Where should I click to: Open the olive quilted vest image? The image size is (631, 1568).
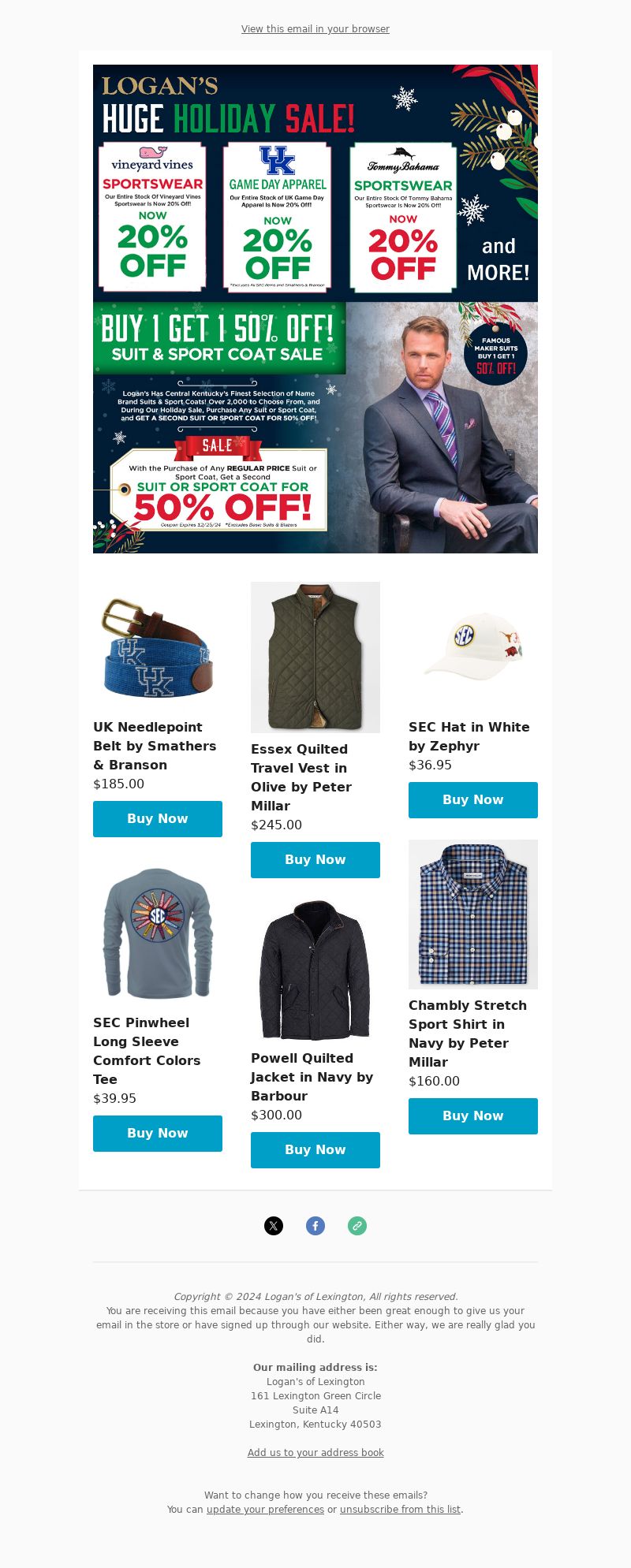(315, 657)
